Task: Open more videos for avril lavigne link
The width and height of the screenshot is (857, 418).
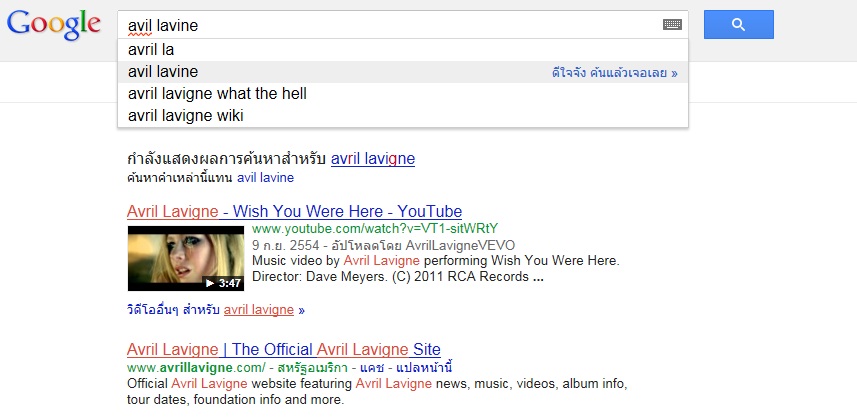Action: pos(216,310)
